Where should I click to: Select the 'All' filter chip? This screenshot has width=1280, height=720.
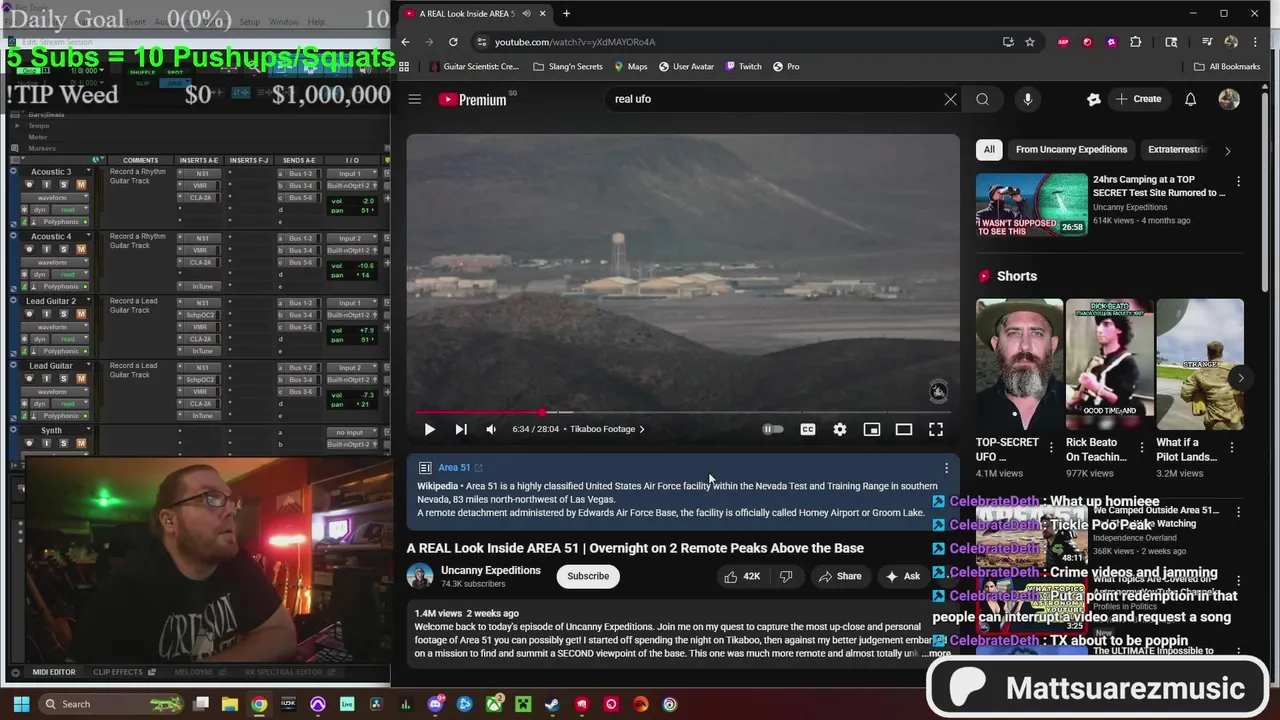tap(989, 149)
